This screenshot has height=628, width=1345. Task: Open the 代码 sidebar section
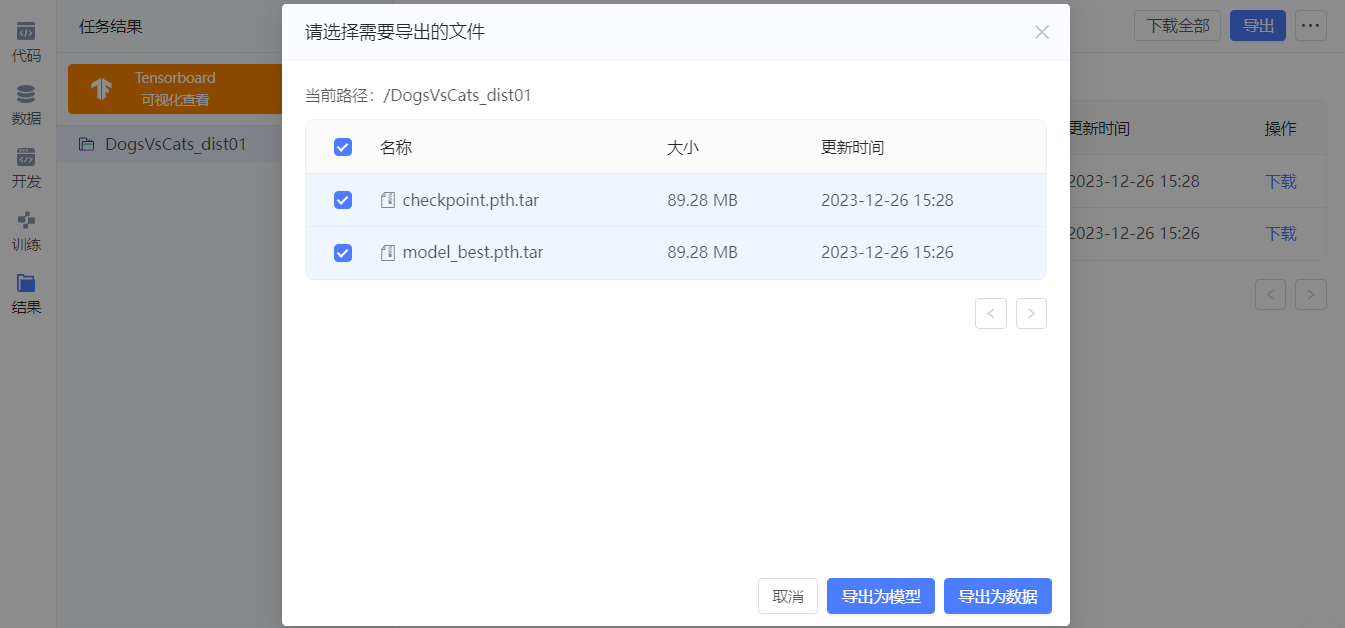point(27,42)
